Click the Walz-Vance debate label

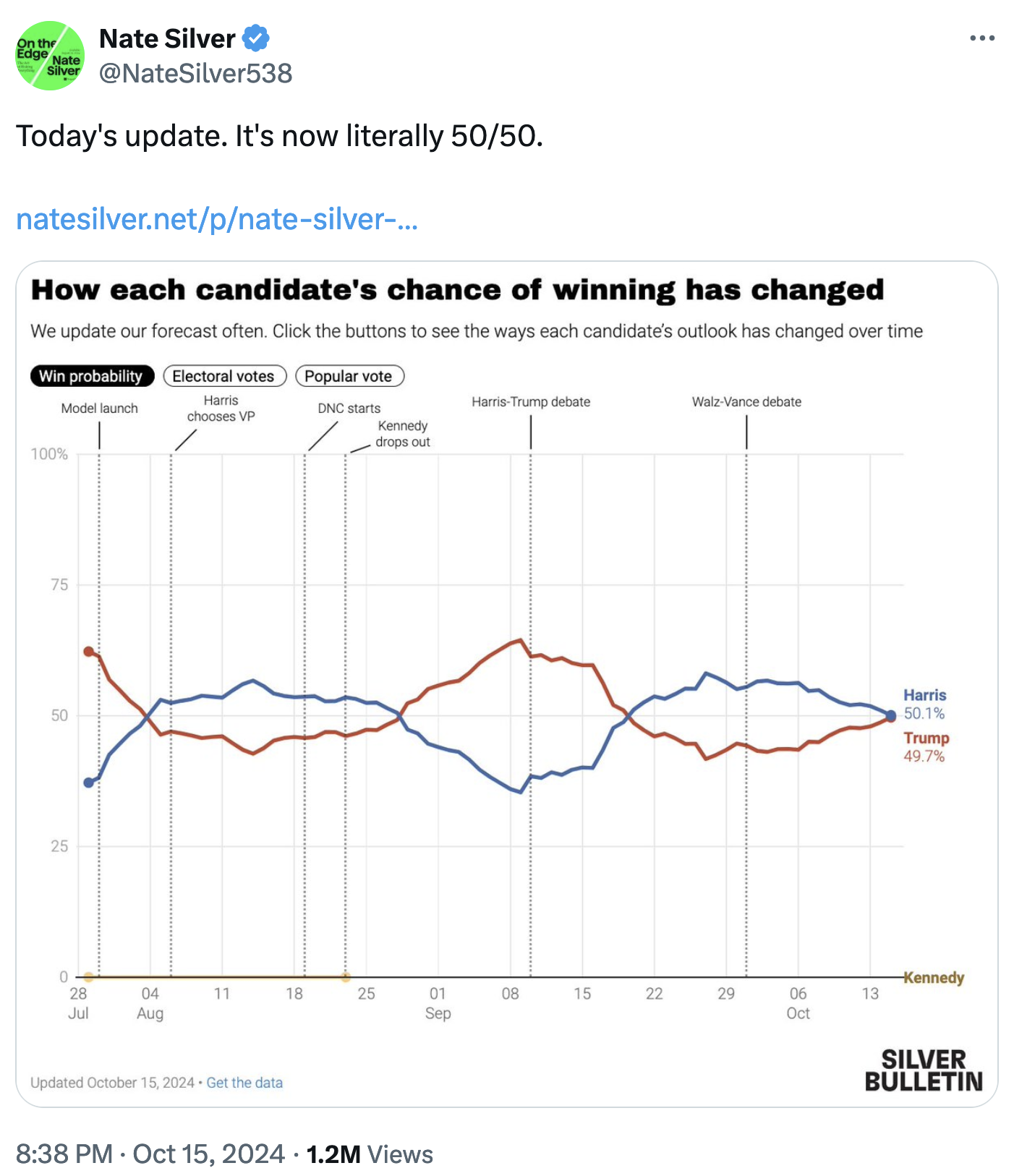746,402
